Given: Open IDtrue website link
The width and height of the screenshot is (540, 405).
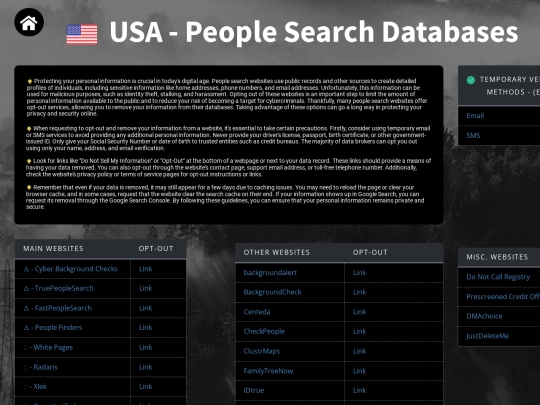Looking at the screenshot, I should [254, 391].
